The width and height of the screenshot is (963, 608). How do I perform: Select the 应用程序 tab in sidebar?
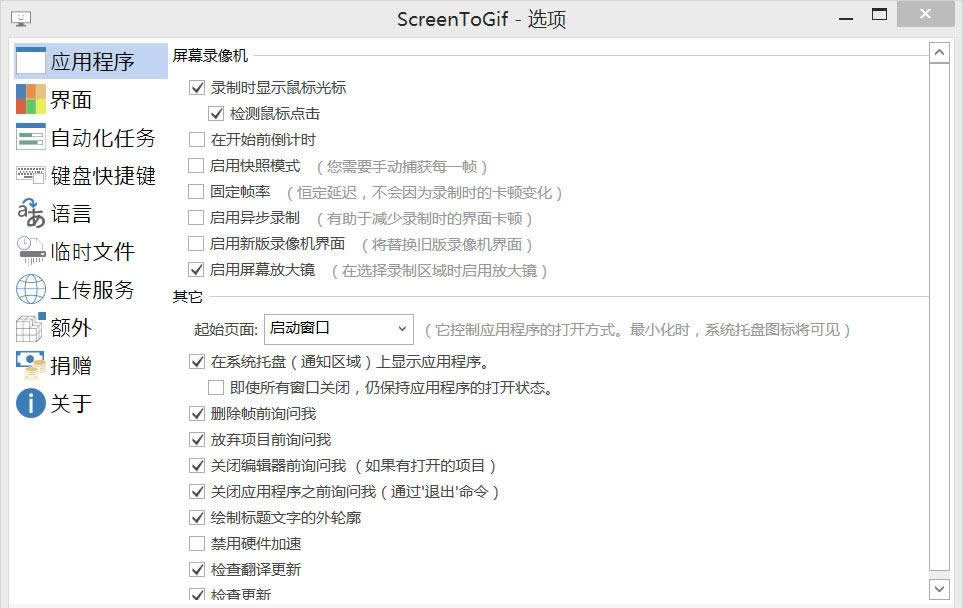pyautogui.click(x=90, y=61)
